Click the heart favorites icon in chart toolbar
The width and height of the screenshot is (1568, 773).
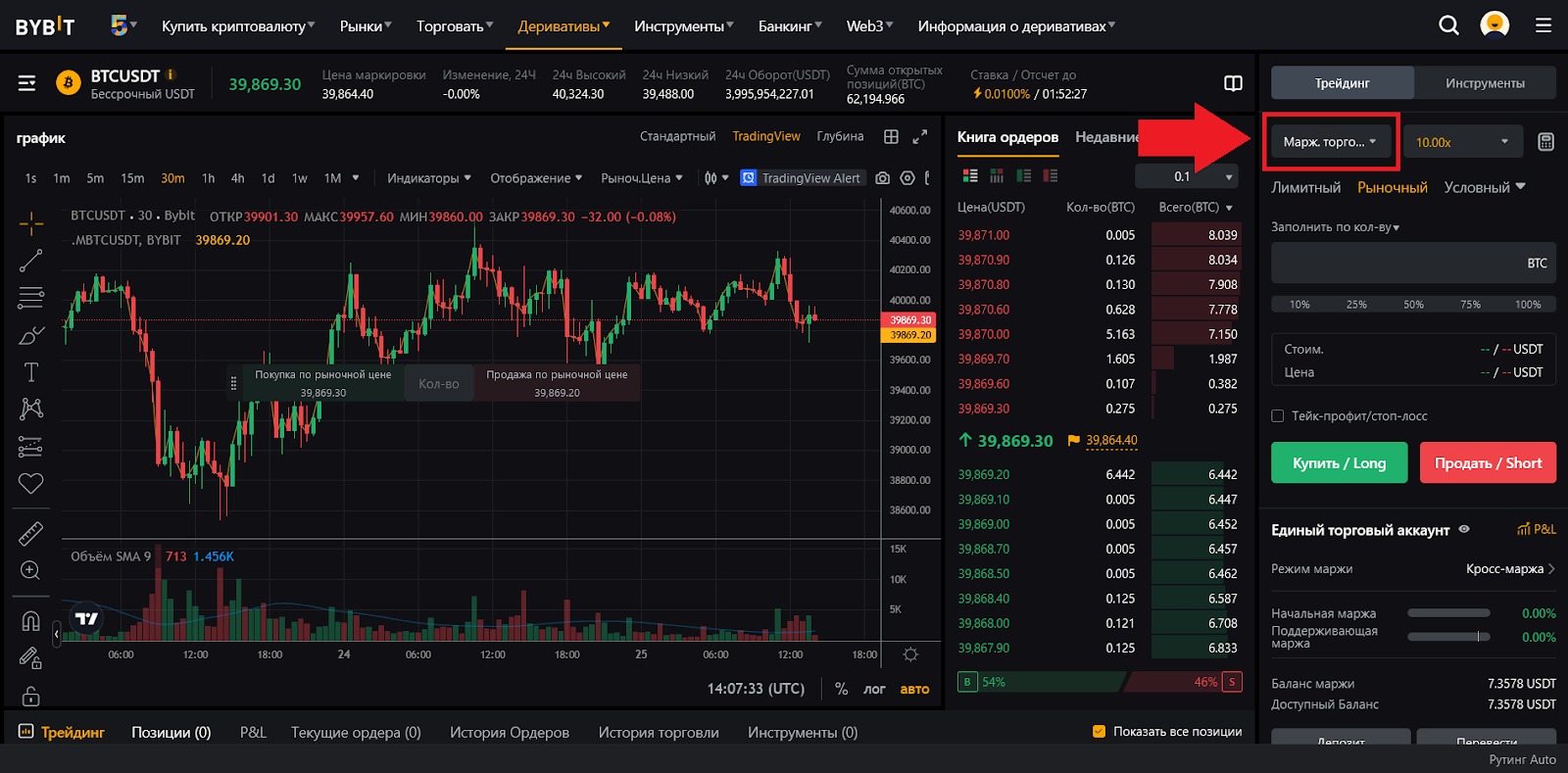click(30, 483)
